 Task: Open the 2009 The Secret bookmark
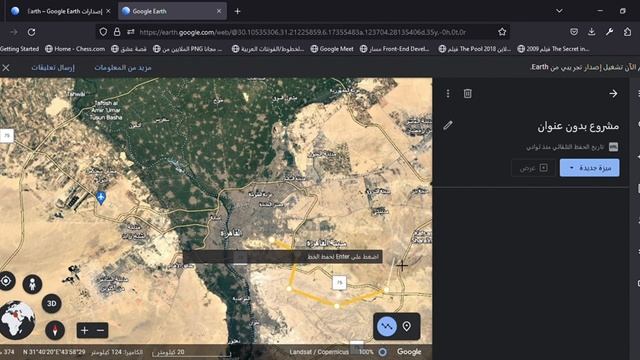tap(553, 49)
